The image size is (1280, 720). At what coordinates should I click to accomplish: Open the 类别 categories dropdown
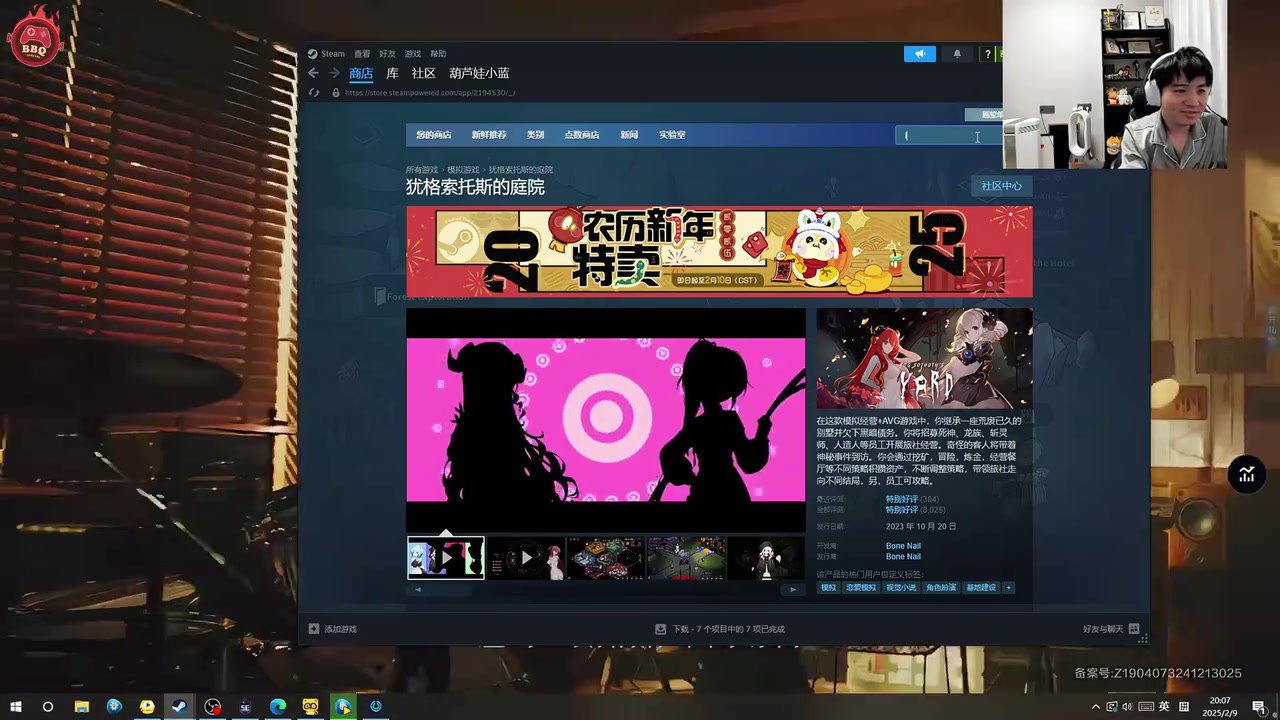[535, 134]
